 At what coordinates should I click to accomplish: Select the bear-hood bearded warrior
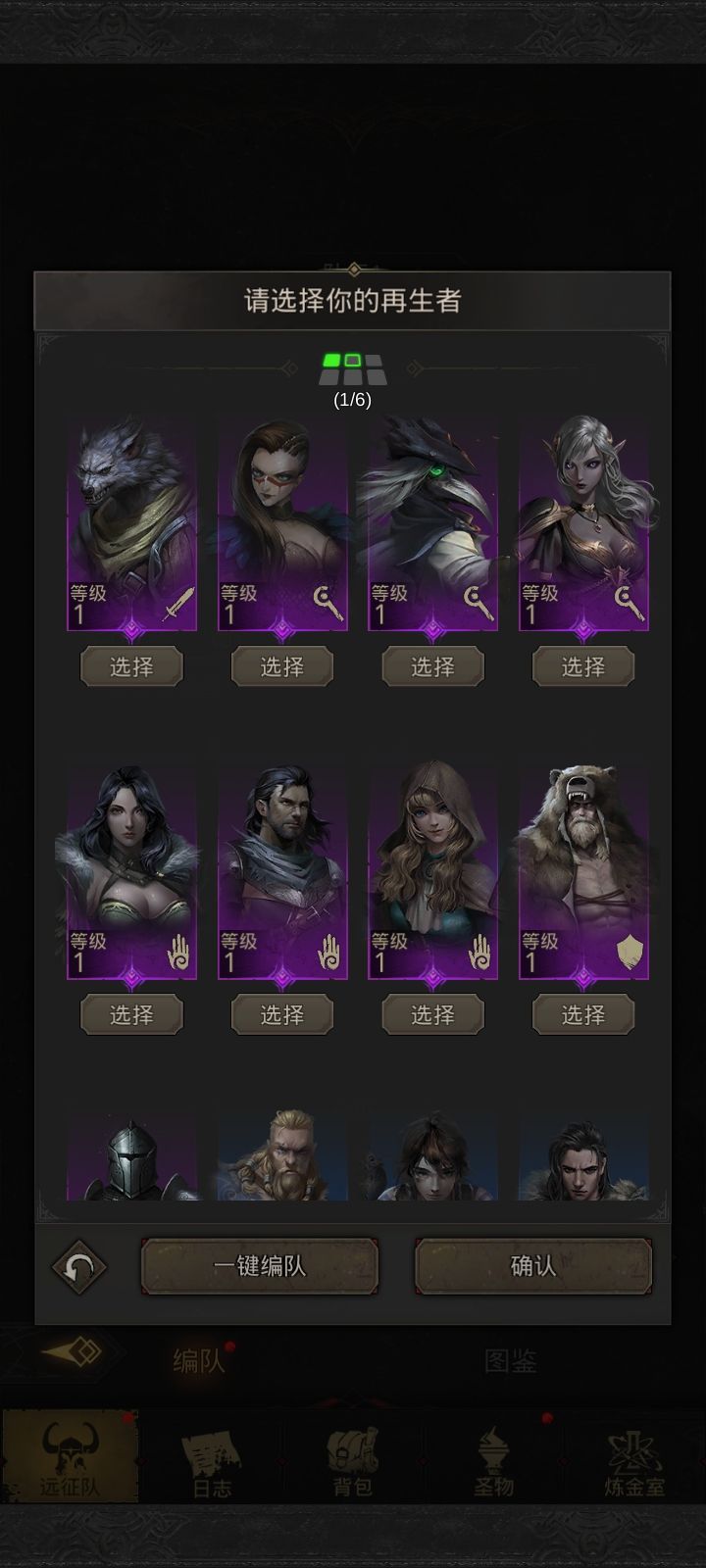[x=583, y=1014]
